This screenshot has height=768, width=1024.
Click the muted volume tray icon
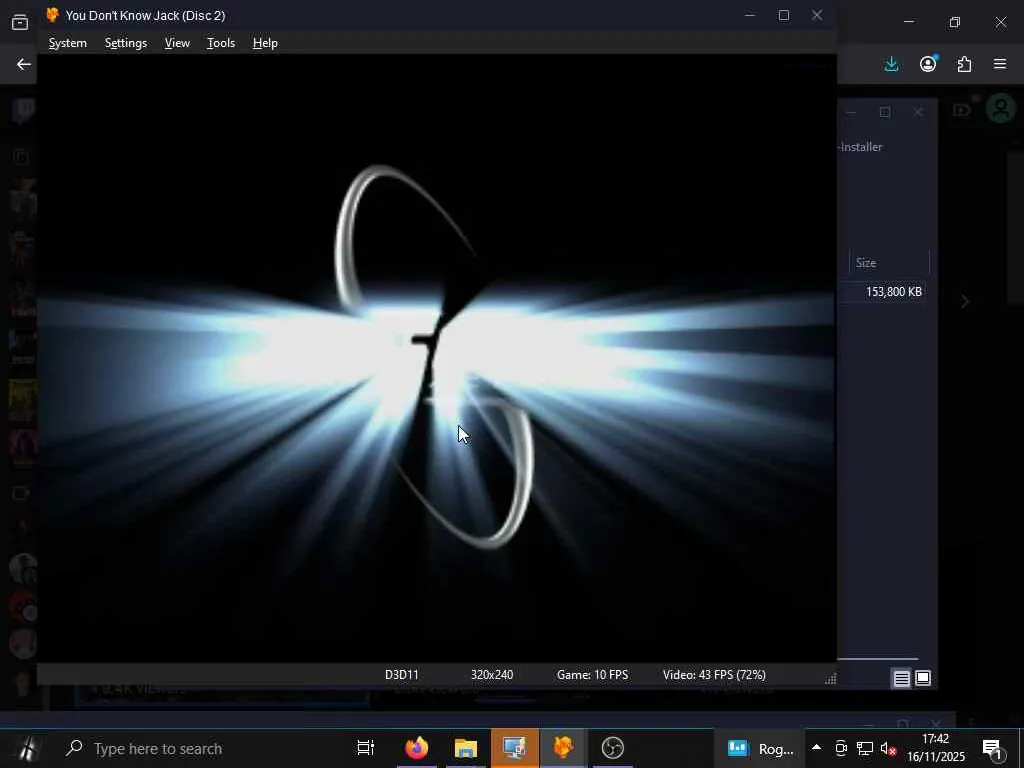tap(888, 748)
